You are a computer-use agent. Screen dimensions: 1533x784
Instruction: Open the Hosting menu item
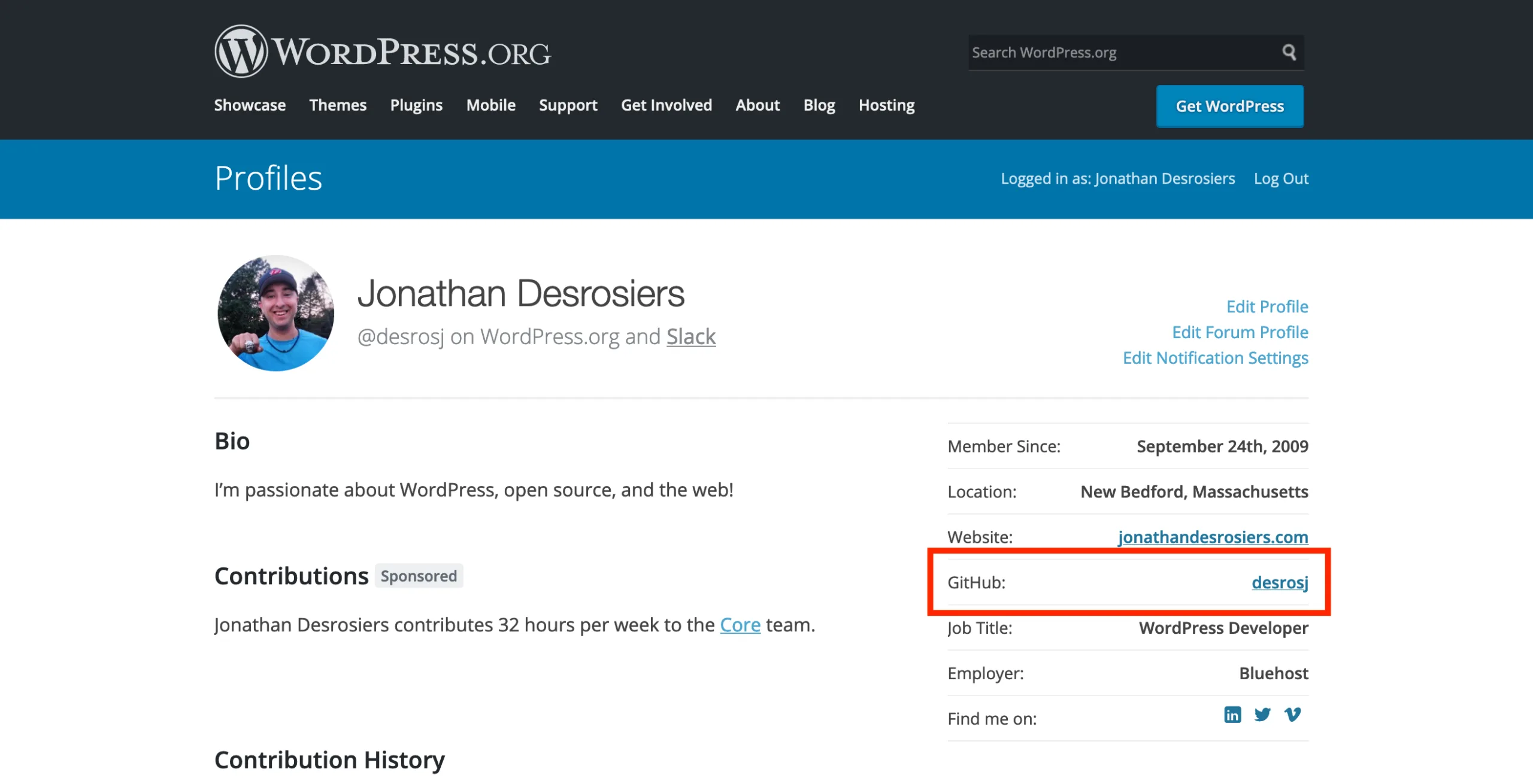pos(886,105)
